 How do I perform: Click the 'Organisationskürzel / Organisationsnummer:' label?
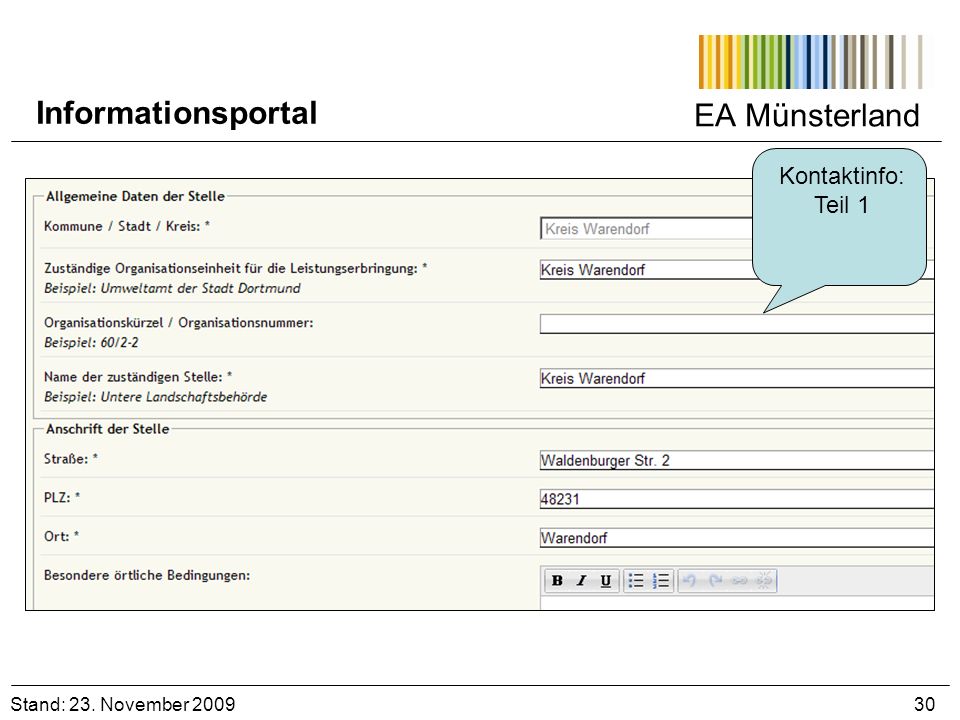click(178, 323)
